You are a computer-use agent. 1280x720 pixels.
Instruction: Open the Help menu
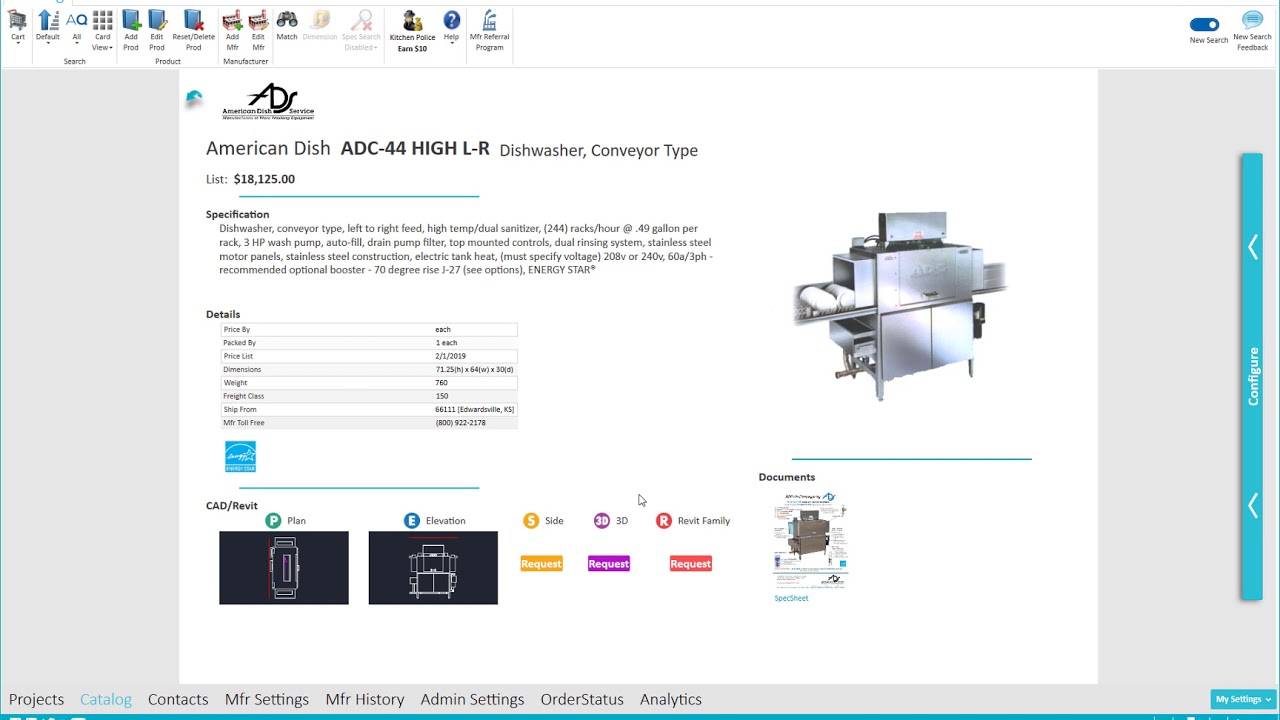pos(451,26)
